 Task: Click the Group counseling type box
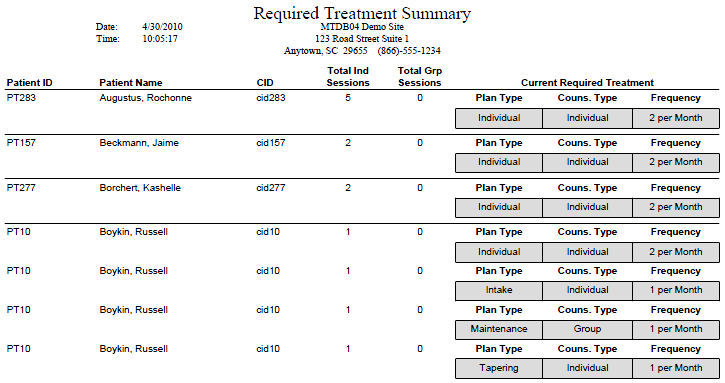(x=587, y=329)
